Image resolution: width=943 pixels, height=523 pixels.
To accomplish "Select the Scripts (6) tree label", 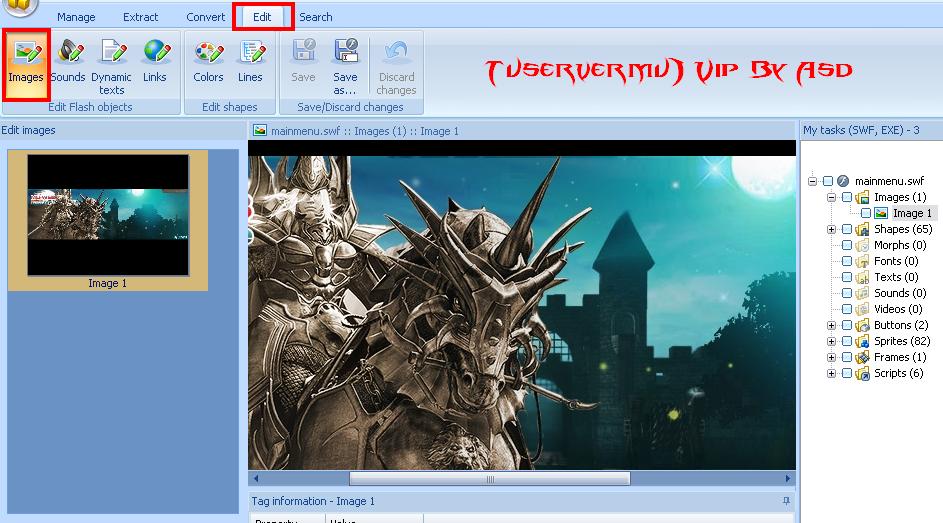I will (x=898, y=373).
